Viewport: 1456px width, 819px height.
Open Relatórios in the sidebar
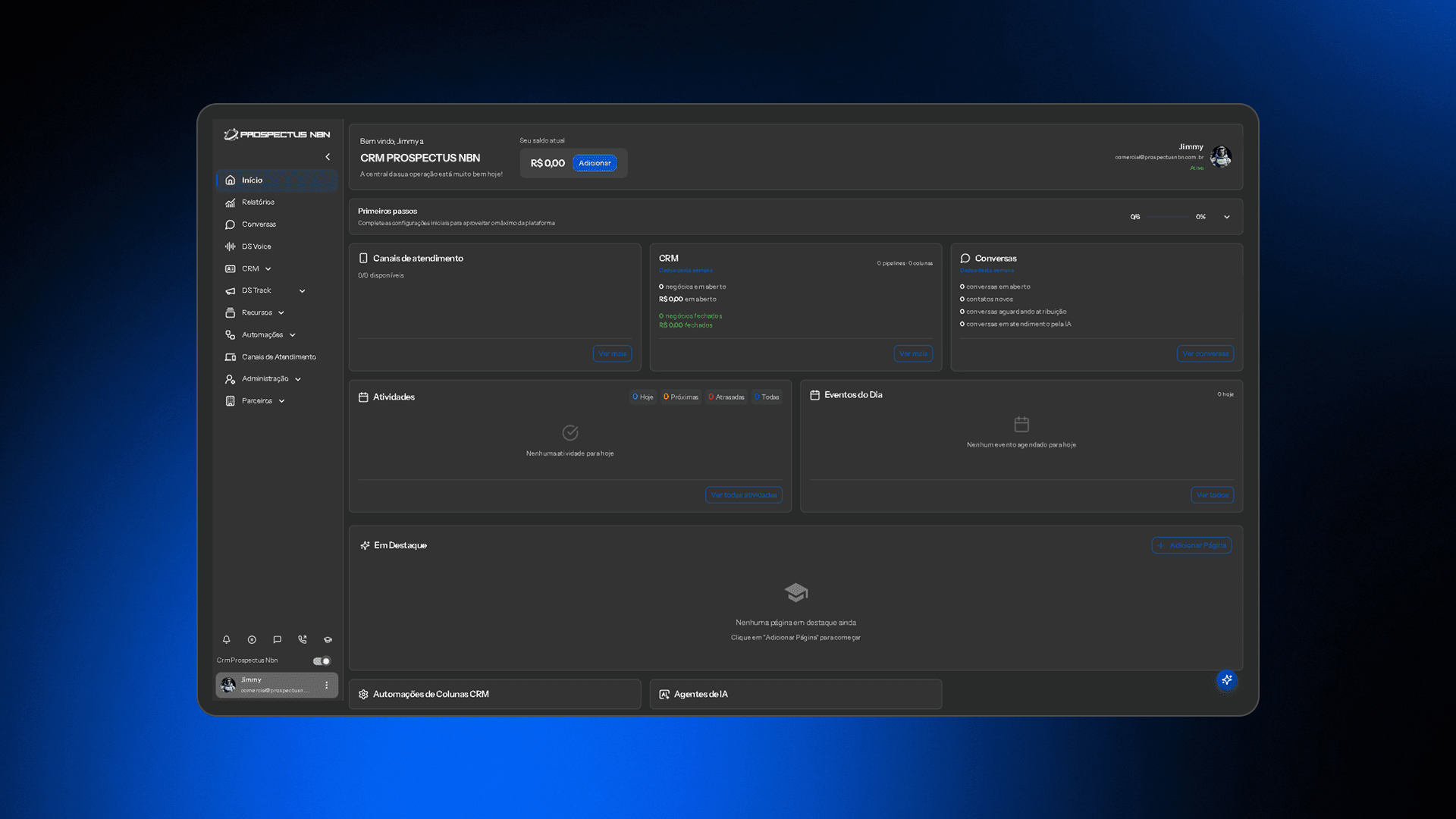[x=258, y=202]
